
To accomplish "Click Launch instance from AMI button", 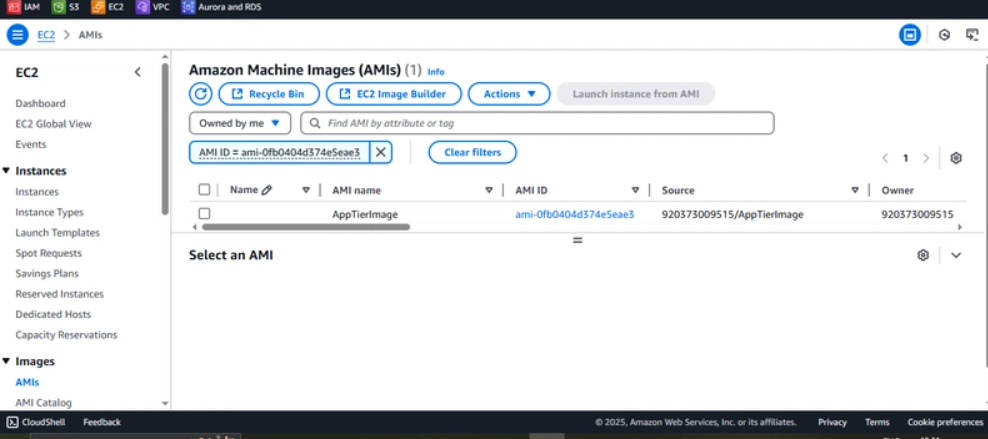I will 636,94.
